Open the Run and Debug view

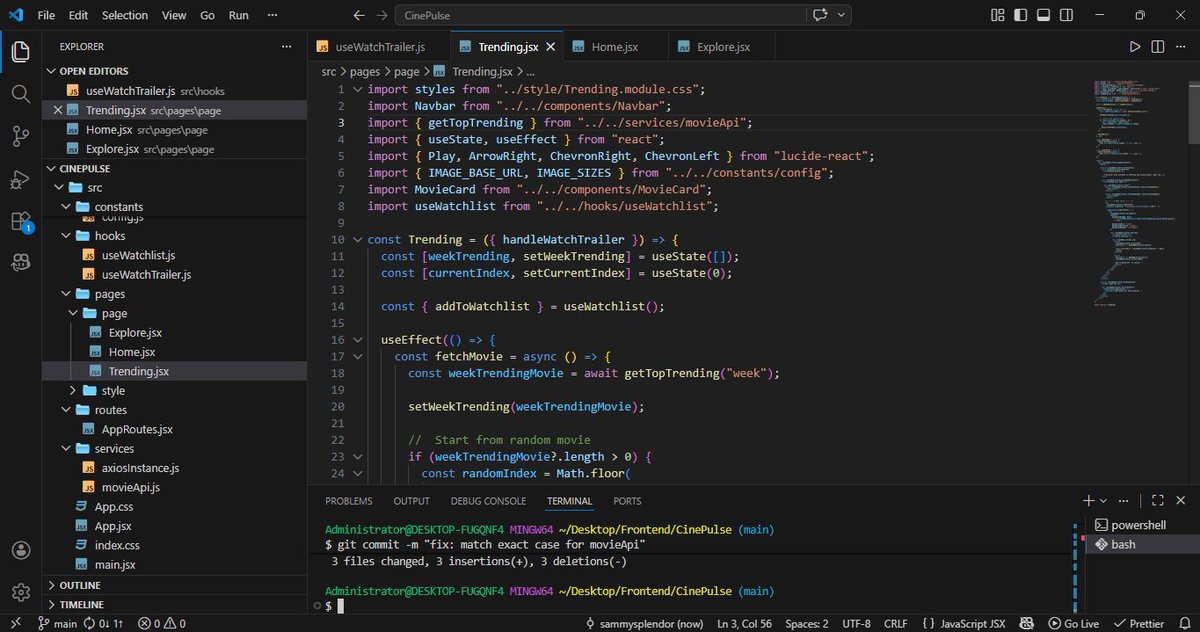tap(20, 181)
